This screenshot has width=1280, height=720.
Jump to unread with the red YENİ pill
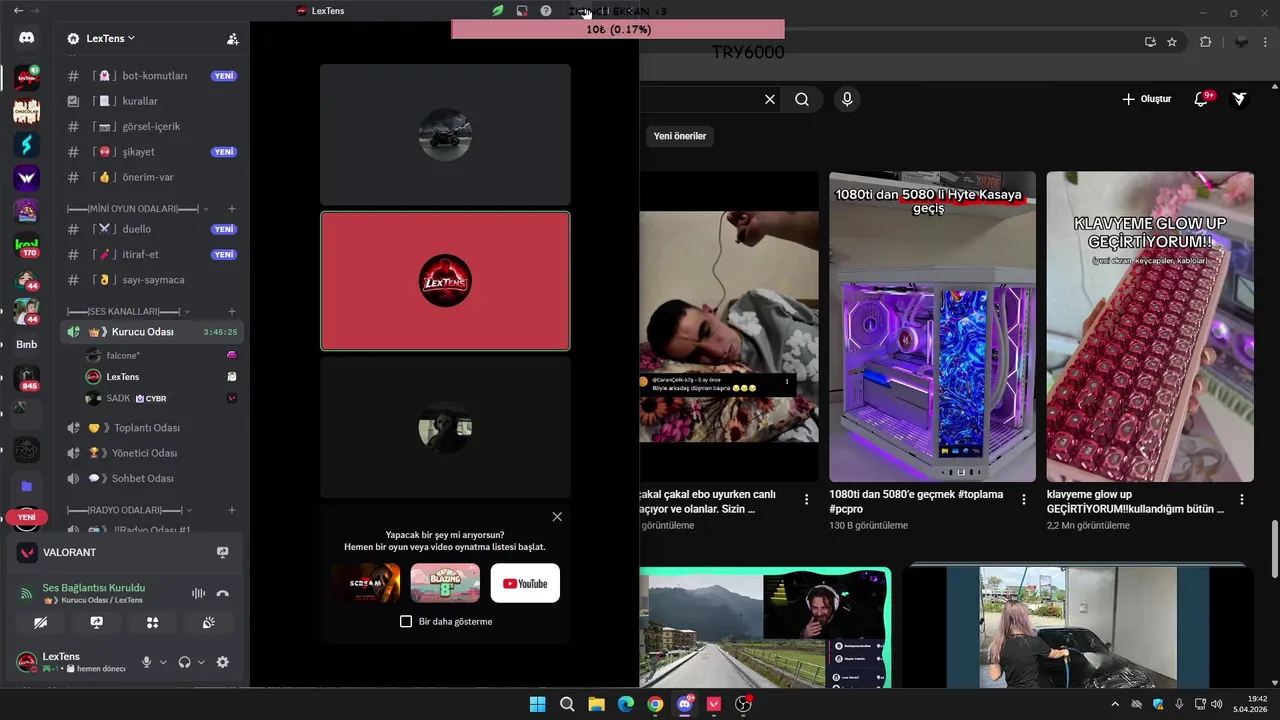coord(27,517)
